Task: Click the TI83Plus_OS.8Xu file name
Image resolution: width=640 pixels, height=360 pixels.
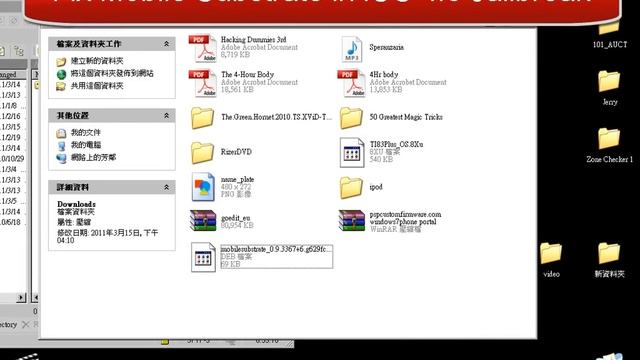Action: 396,144
